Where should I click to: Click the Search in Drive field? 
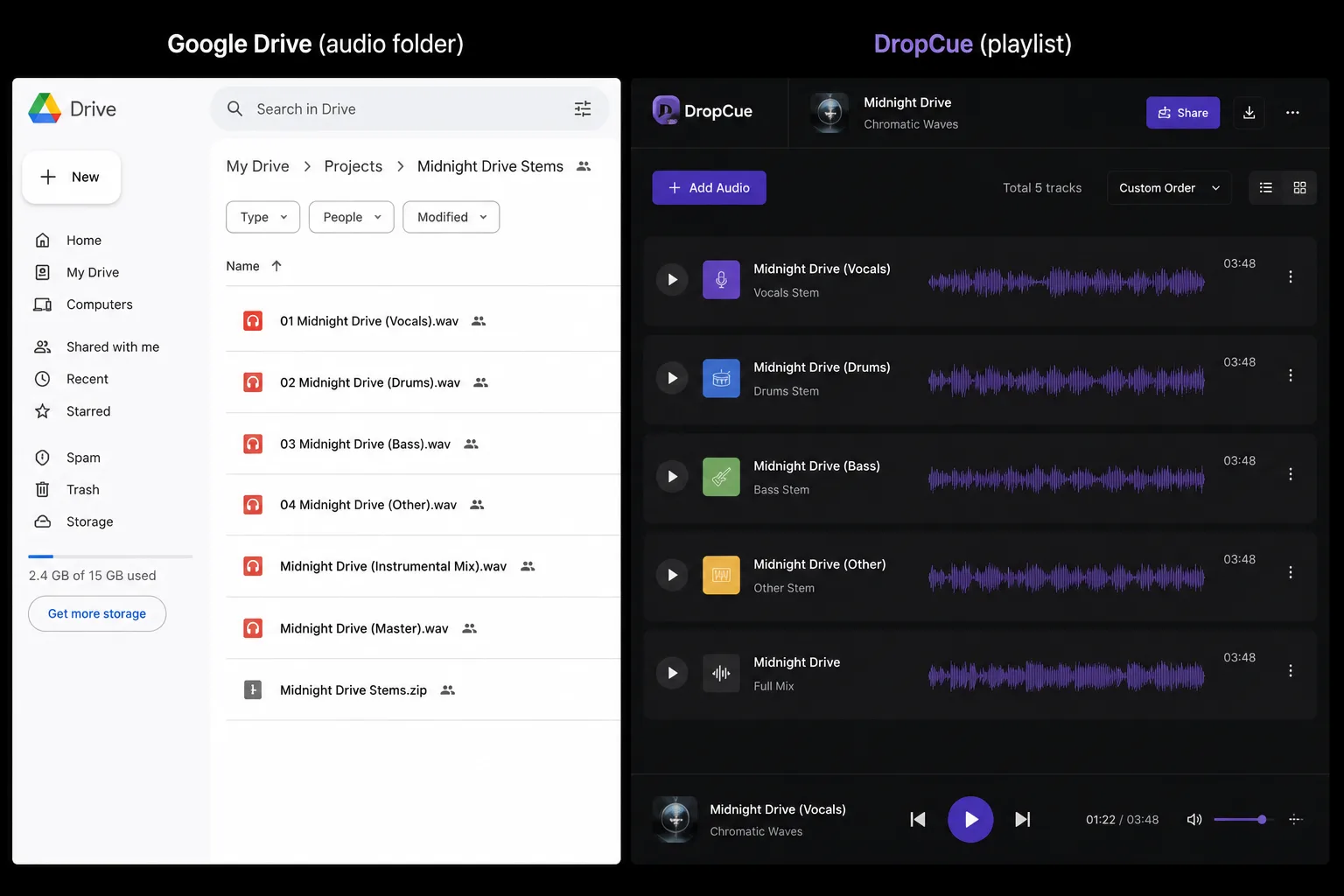point(409,108)
